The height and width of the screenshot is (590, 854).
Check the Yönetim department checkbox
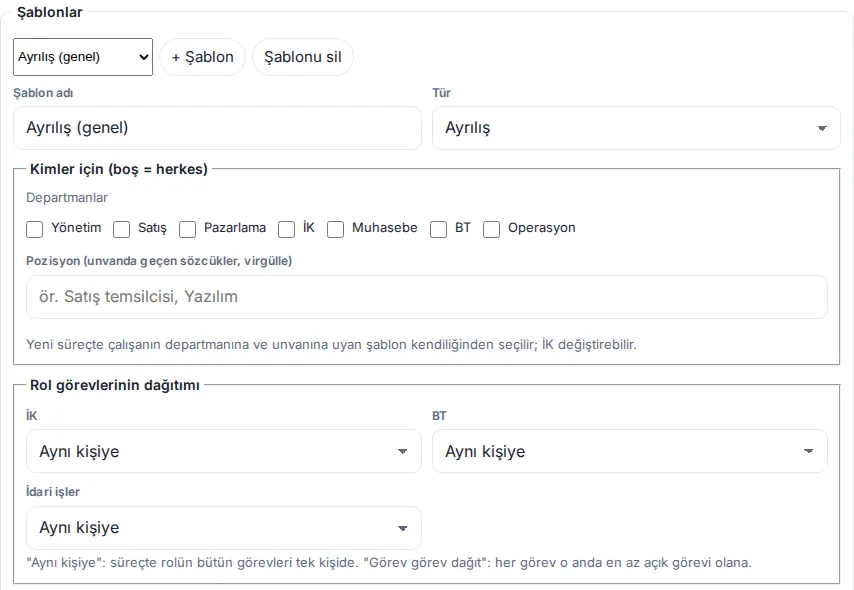pyautogui.click(x=34, y=229)
